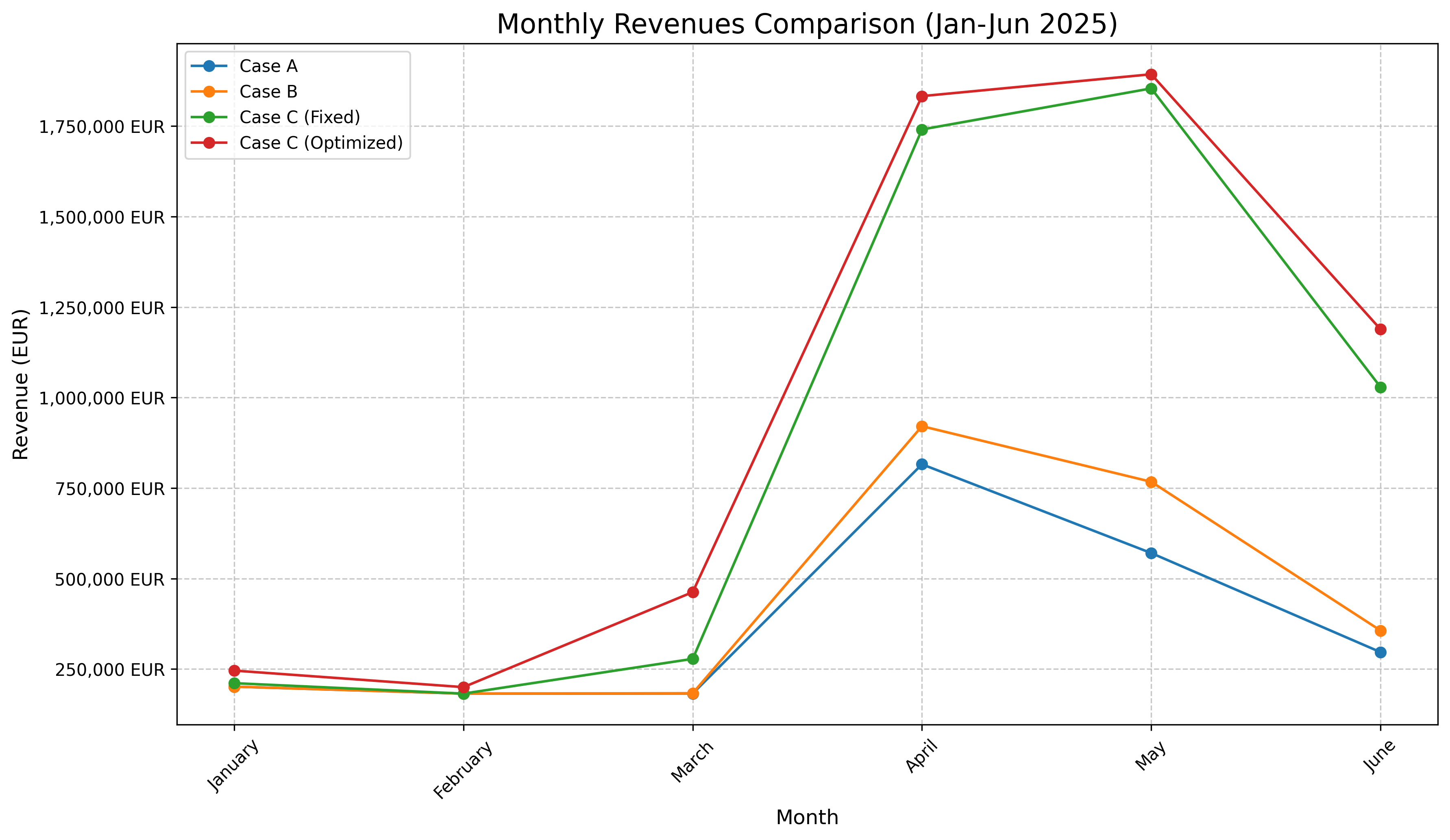Click the Revenue (EUR) axis title

21,384
